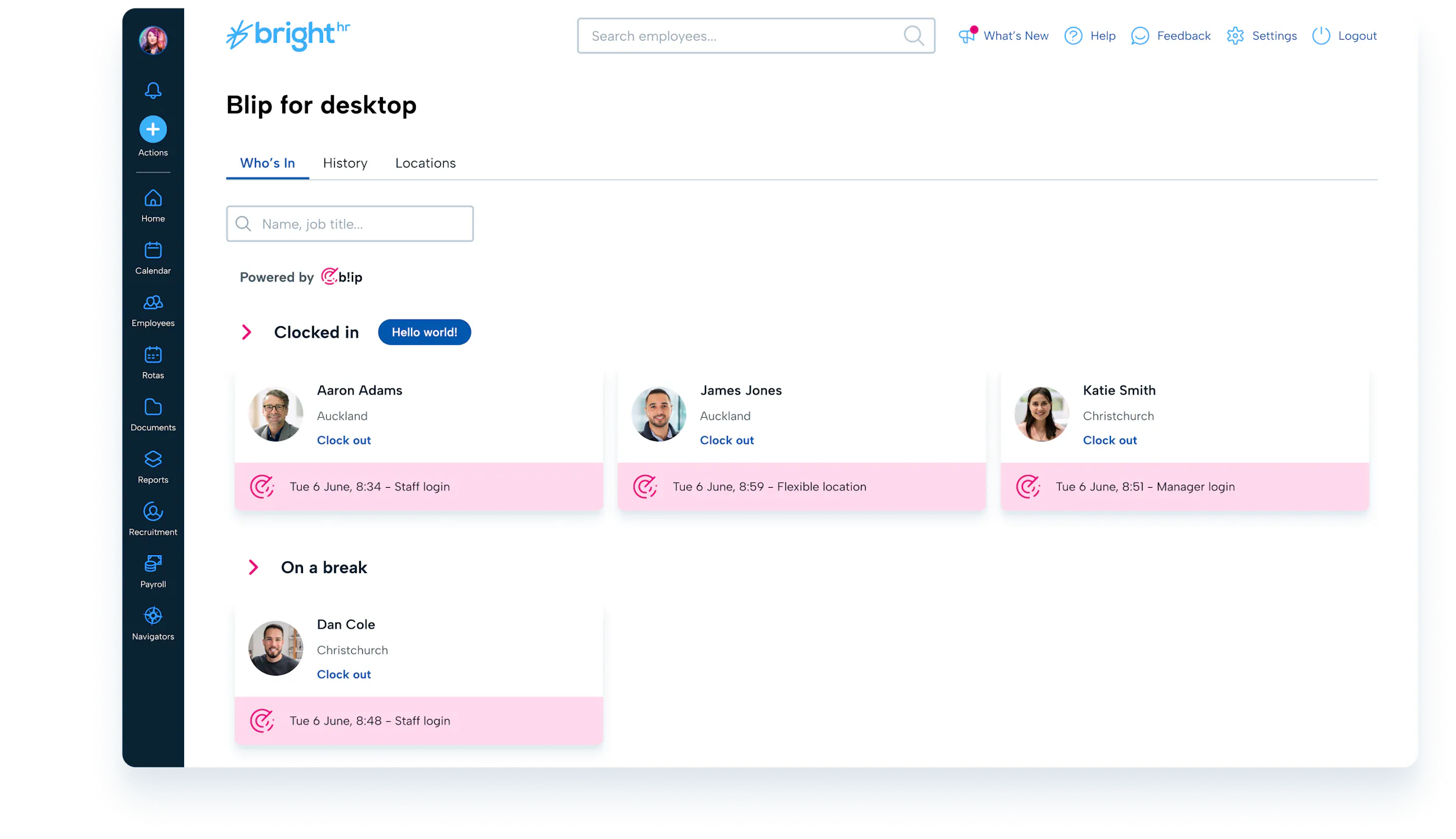This screenshot has height=839, width=1456.
Task: Open BrightHR Settings
Action: point(1262,35)
